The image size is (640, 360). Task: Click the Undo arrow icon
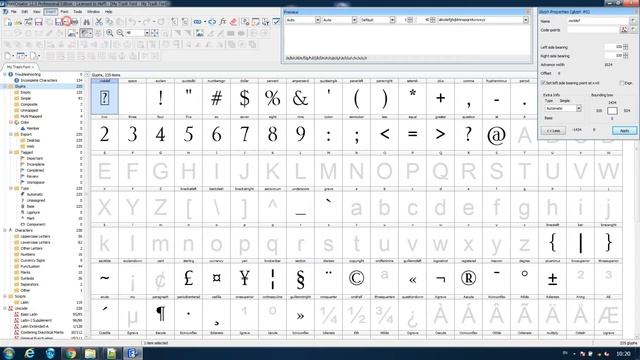(x=132, y=21)
